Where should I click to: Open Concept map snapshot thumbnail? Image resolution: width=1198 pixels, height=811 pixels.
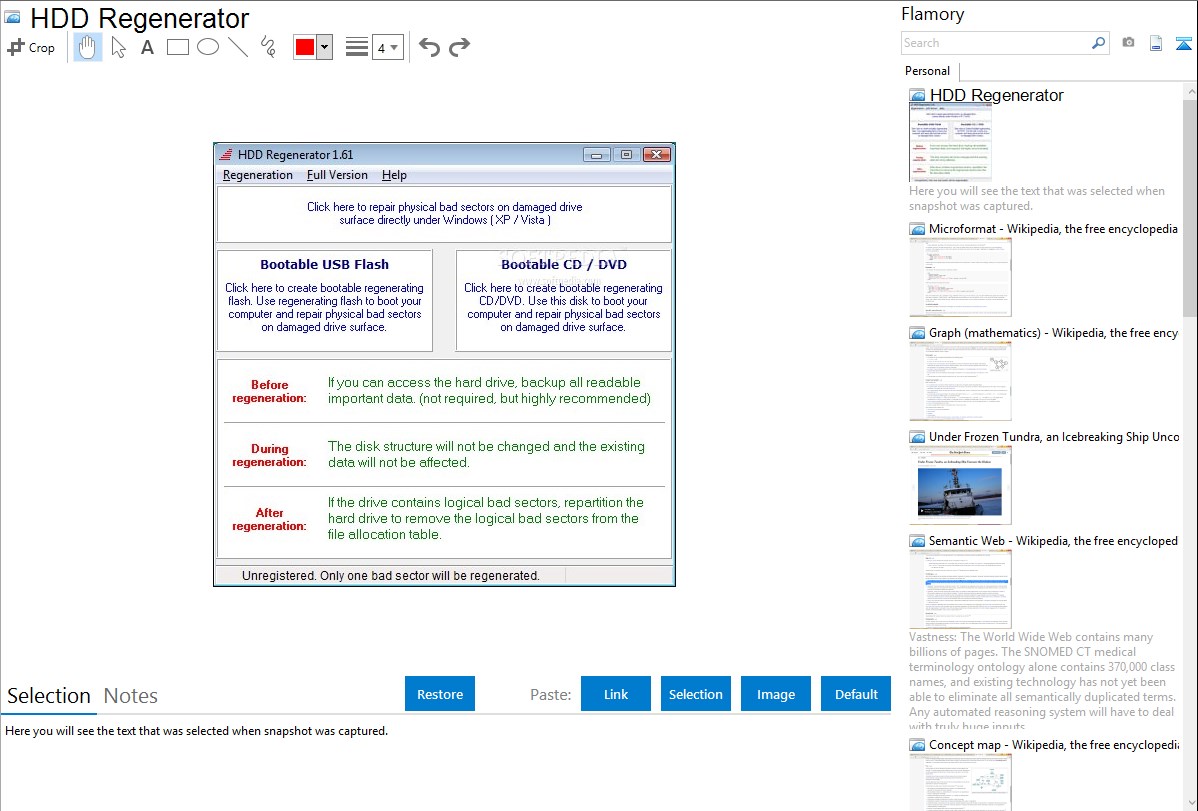pyautogui.click(x=960, y=782)
